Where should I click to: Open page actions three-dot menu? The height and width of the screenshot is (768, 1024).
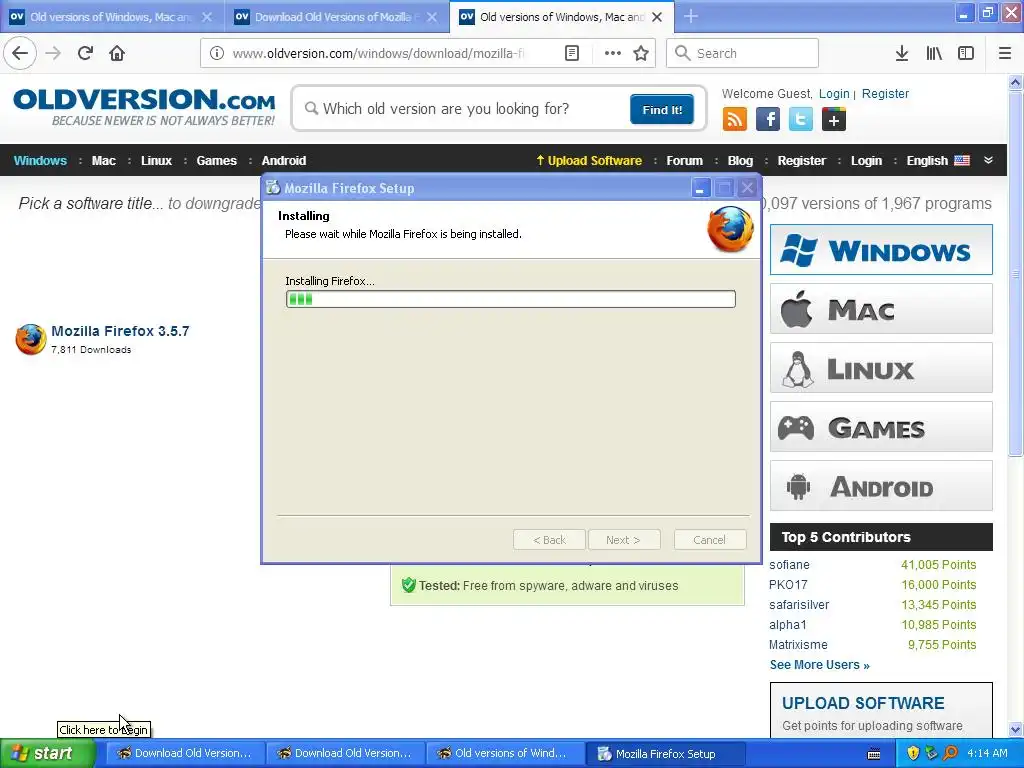[613, 53]
